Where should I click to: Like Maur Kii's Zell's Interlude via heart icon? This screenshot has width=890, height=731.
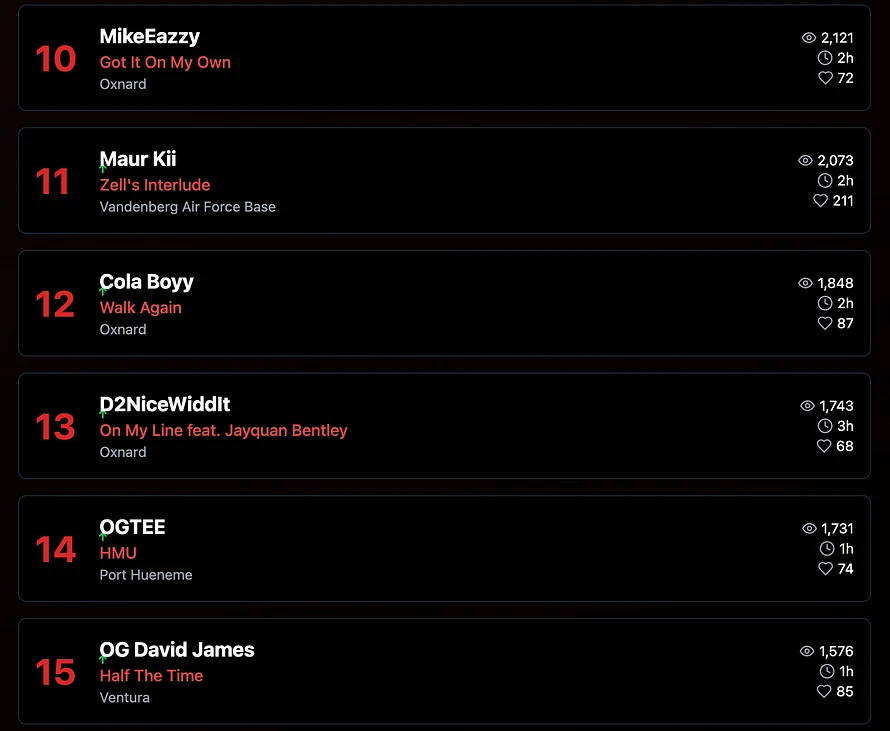pos(820,200)
